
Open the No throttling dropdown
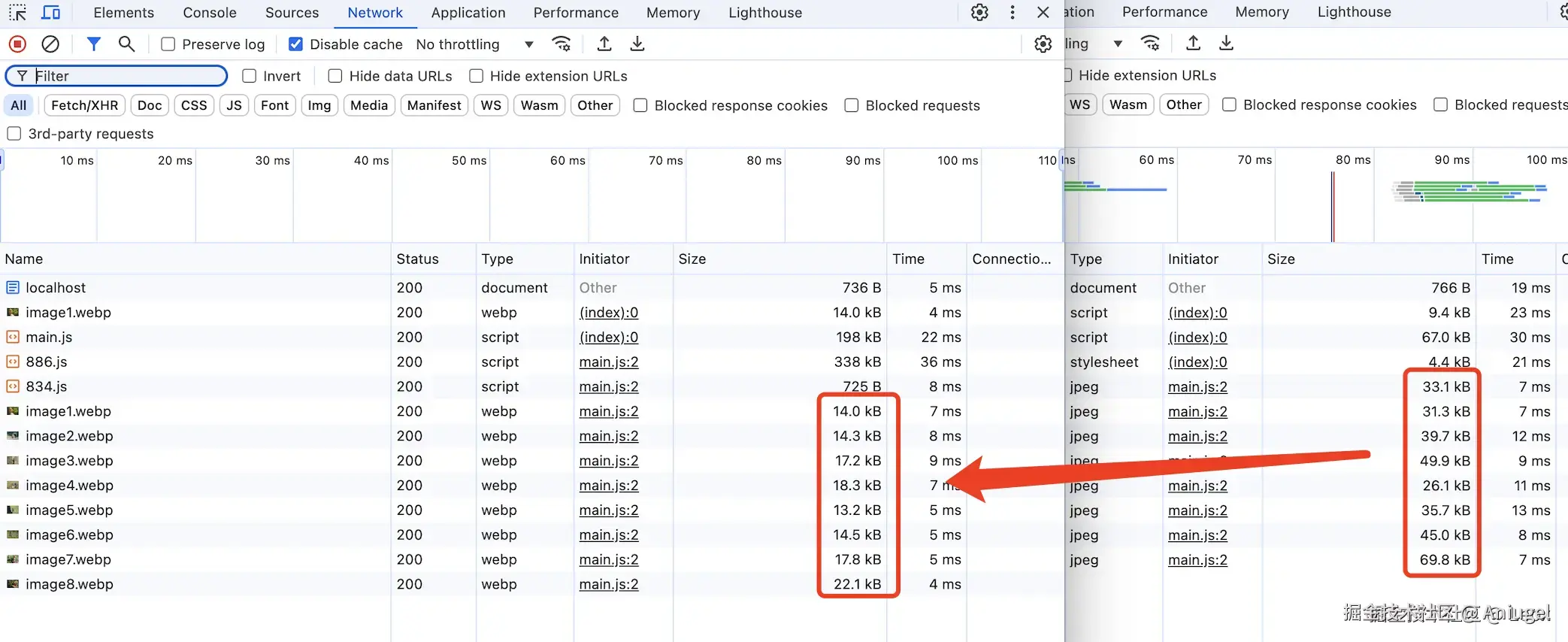pyautogui.click(x=475, y=44)
